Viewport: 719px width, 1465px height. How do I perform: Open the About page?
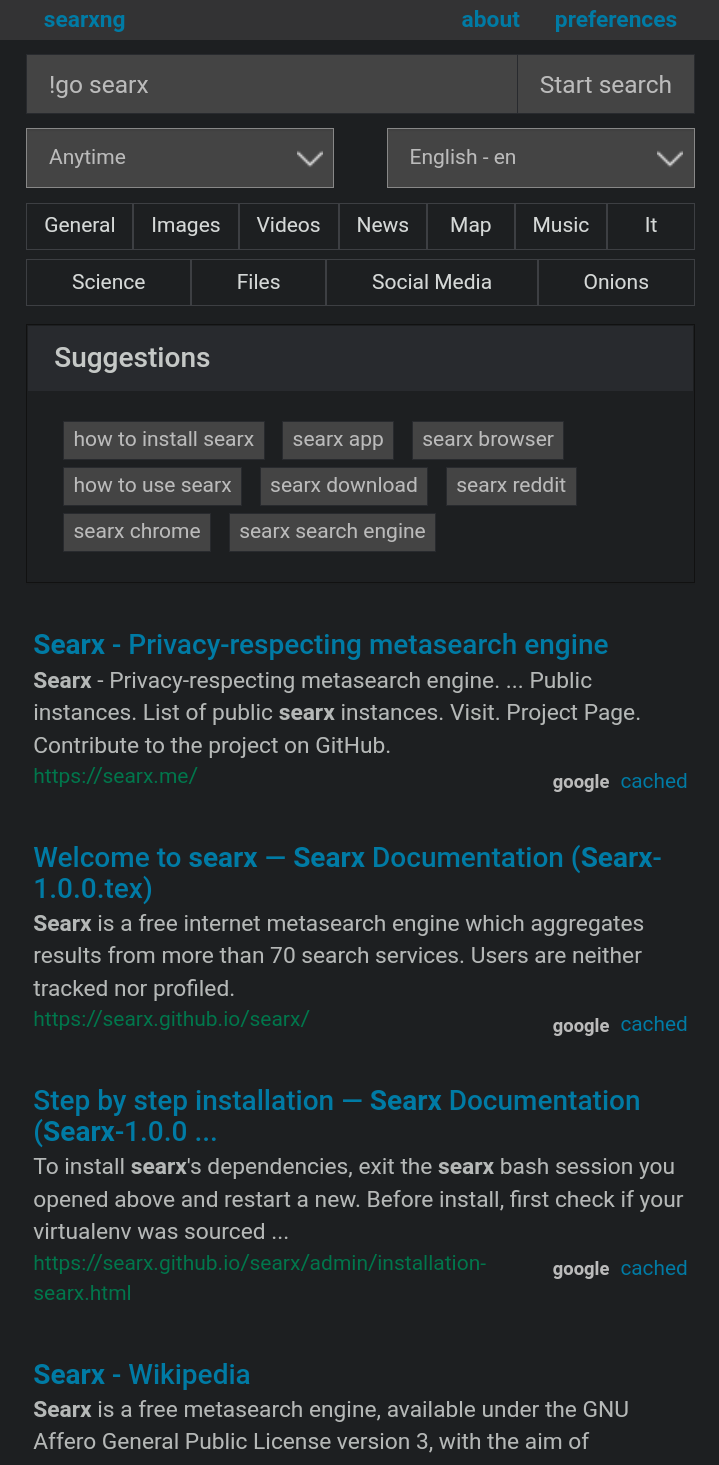pyautogui.click(x=490, y=20)
